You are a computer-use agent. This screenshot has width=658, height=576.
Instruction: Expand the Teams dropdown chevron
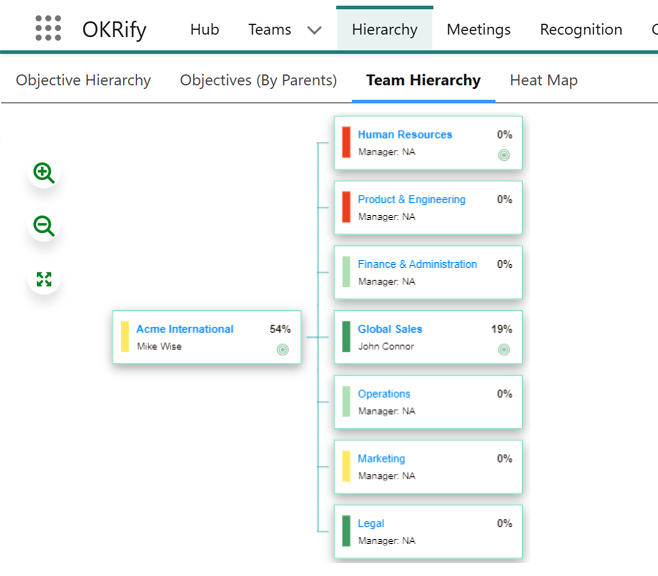click(314, 30)
